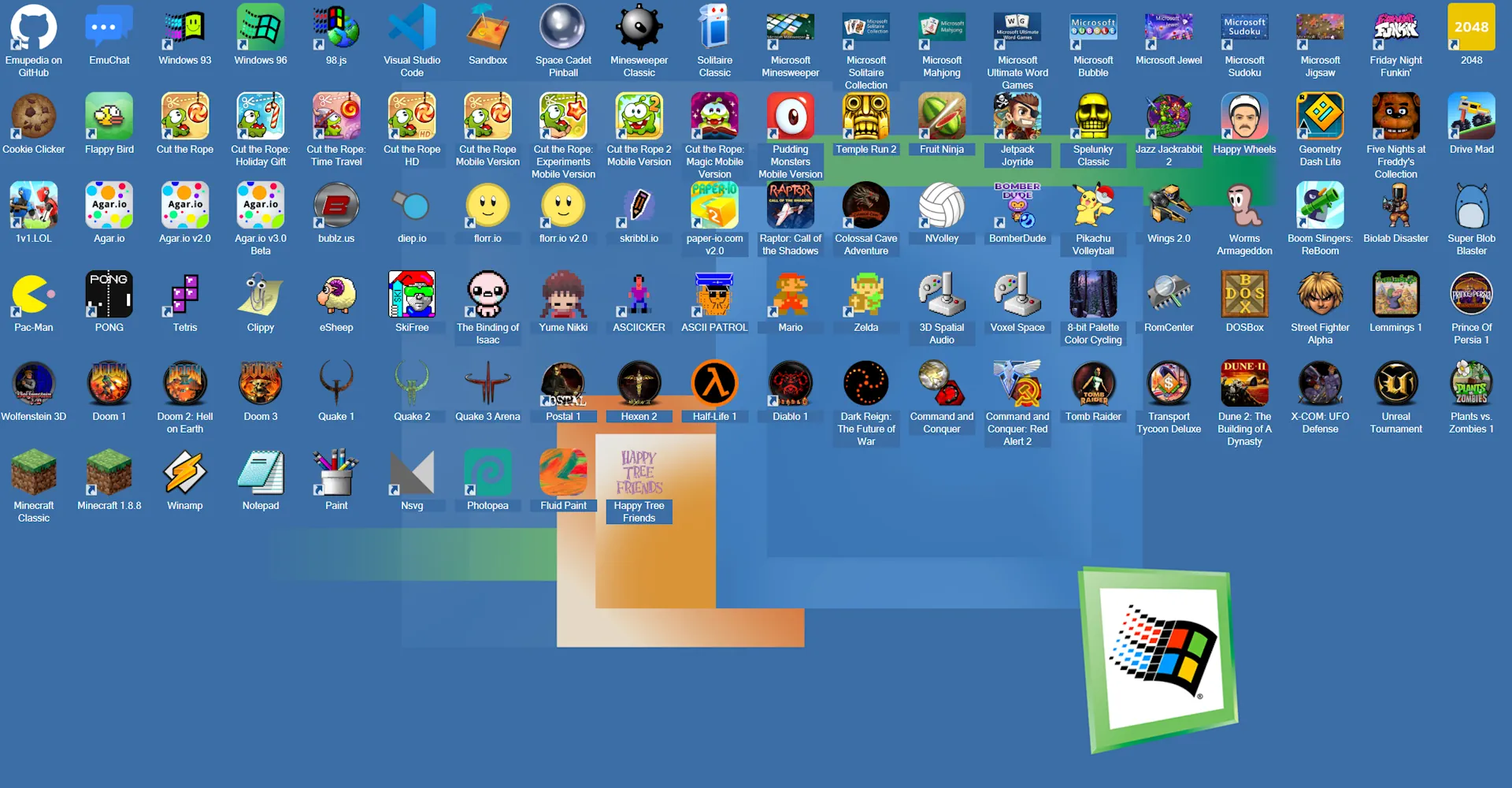
Task: Open the Visual Studio Code icon
Action: (412, 28)
